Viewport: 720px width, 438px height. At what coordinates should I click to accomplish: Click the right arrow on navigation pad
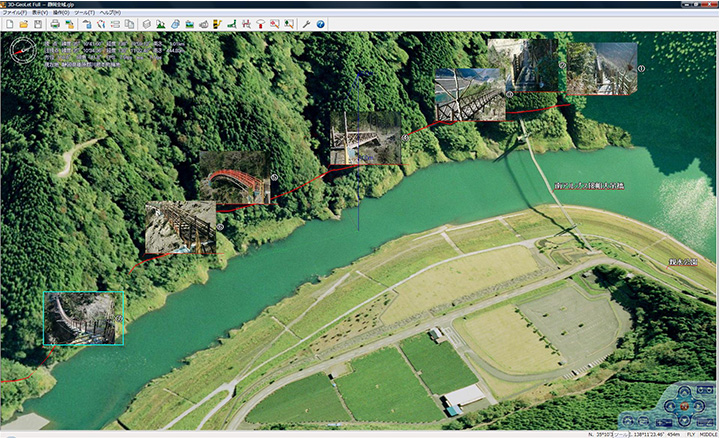coord(698,406)
